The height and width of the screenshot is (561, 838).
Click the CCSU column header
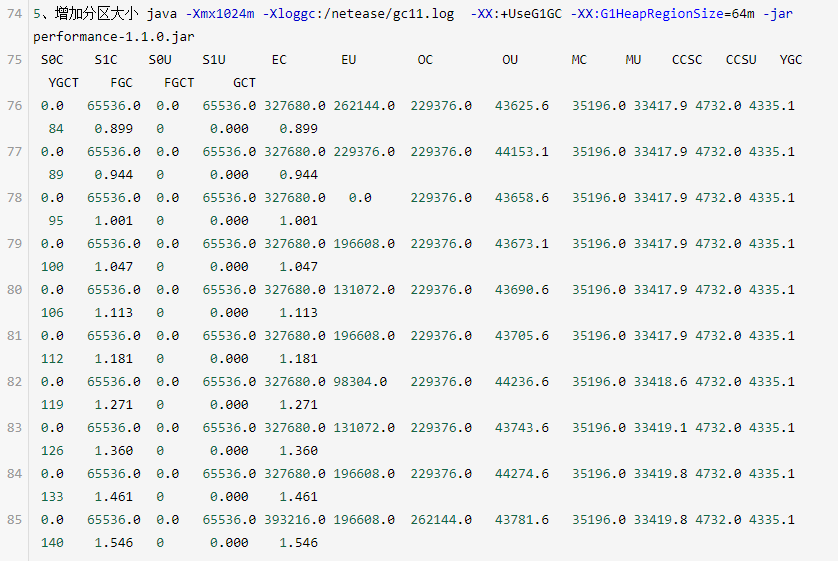[x=741, y=59]
